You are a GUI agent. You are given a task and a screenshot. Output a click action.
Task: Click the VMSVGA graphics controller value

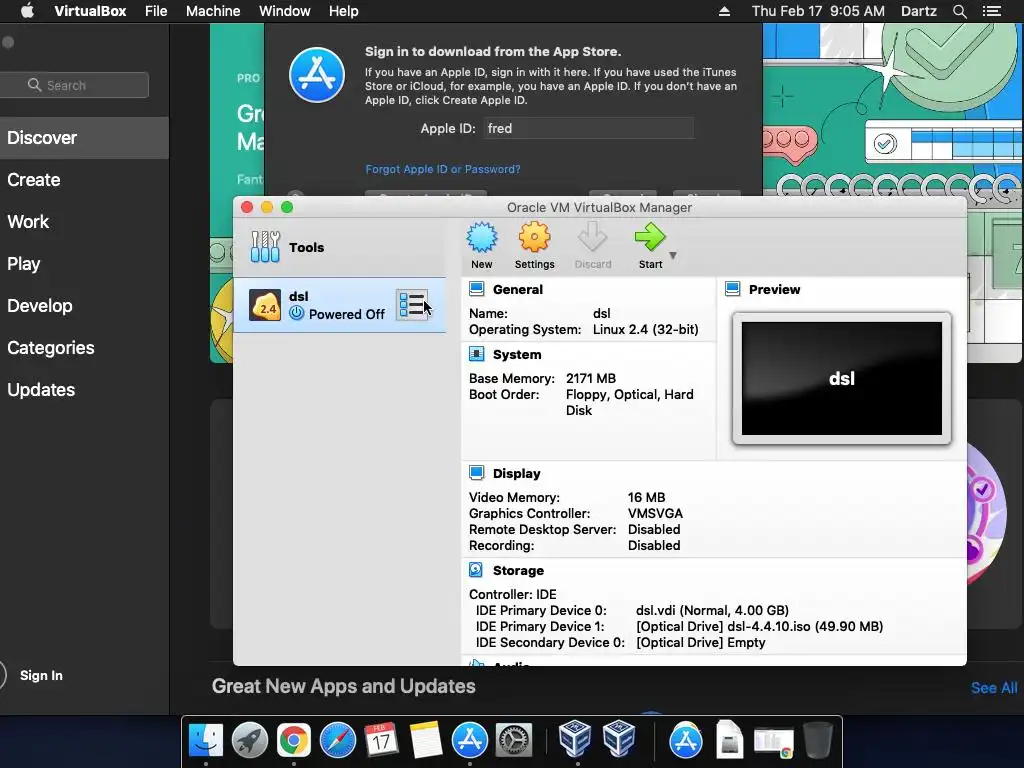click(x=655, y=514)
